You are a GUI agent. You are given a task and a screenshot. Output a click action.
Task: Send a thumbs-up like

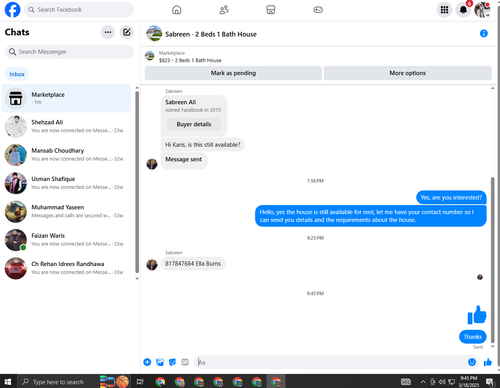click(488, 362)
